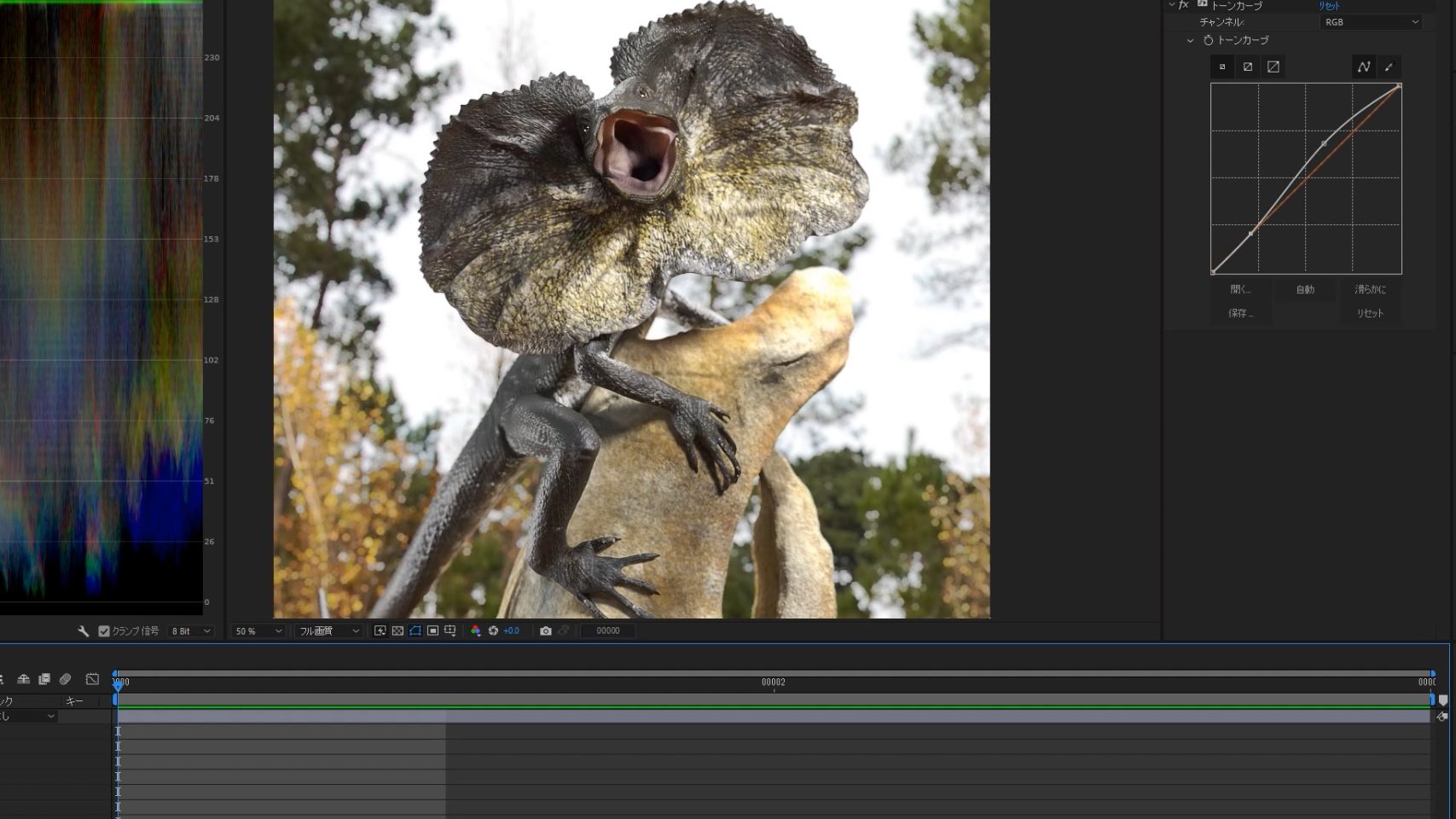Click the show channel color management icon

tap(475, 631)
